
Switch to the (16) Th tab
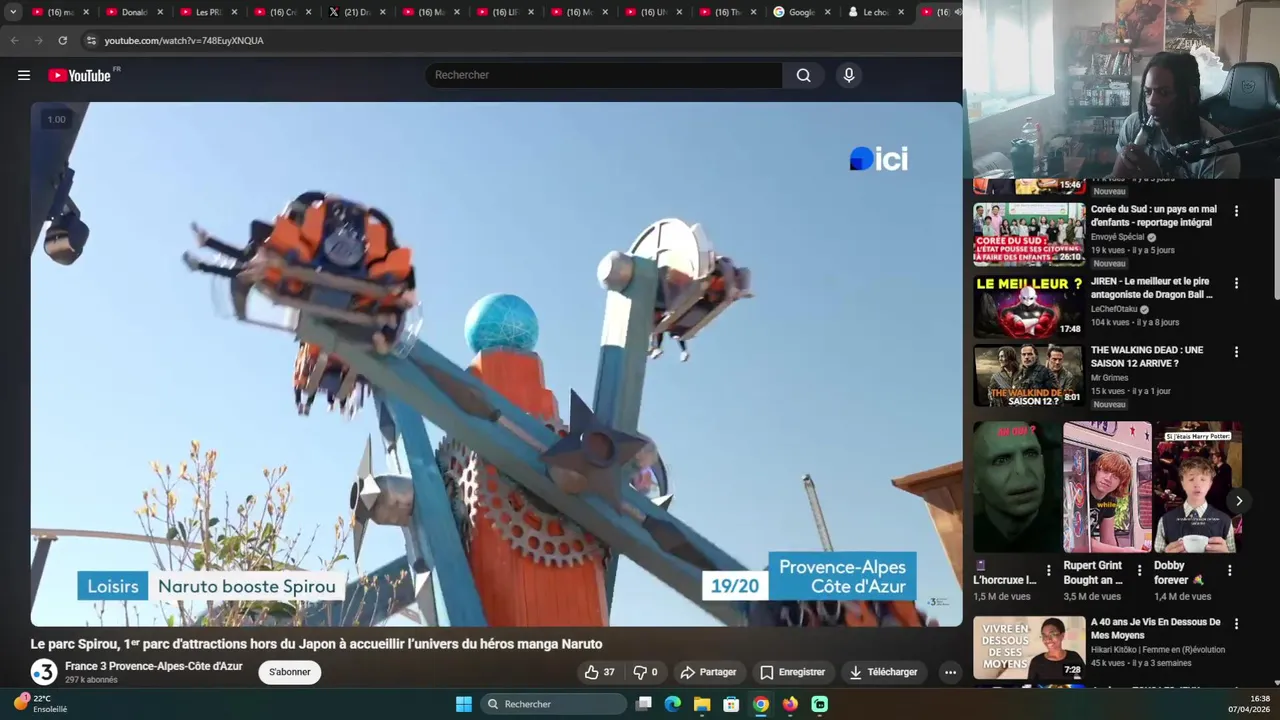pyautogui.click(x=727, y=12)
